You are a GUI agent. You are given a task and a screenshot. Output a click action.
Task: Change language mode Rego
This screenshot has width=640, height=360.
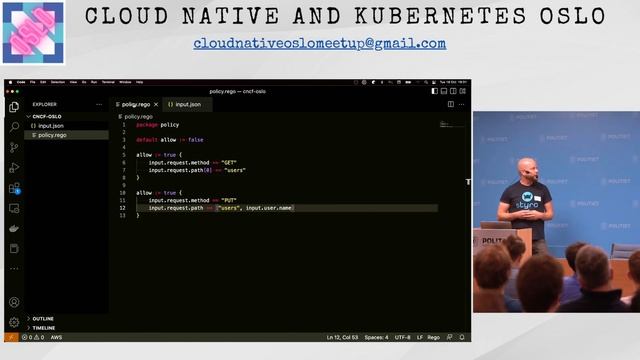coord(433,338)
